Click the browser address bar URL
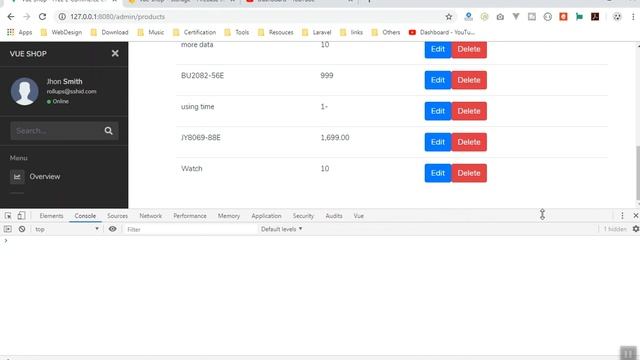 pyautogui.click(x=118, y=17)
